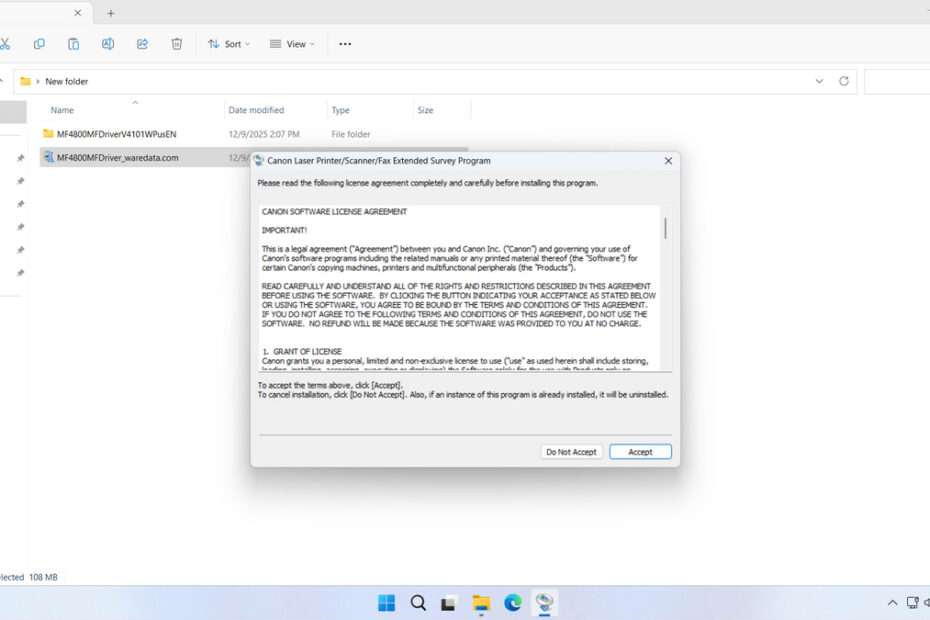Image resolution: width=930 pixels, height=620 pixels.
Task: Open the taskbar Search icon
Action: coord(418,603)
